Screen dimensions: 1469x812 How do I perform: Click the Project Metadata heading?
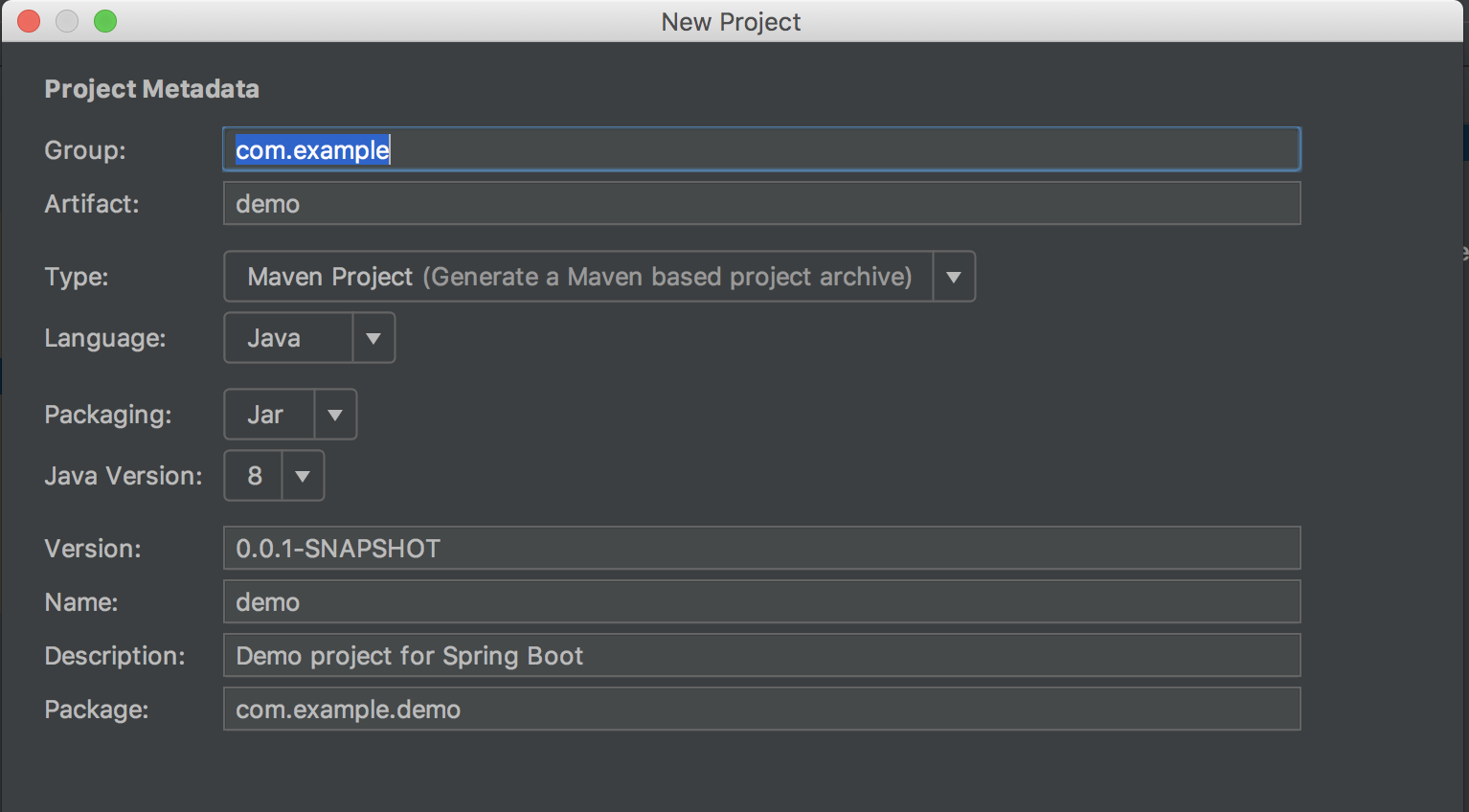[x=151, y=89]
